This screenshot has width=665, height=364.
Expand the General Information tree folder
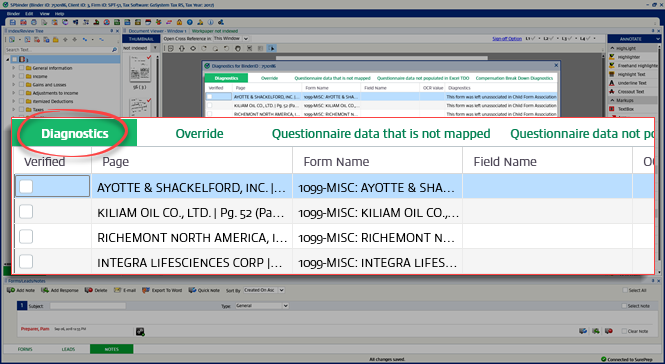[14, 68]
